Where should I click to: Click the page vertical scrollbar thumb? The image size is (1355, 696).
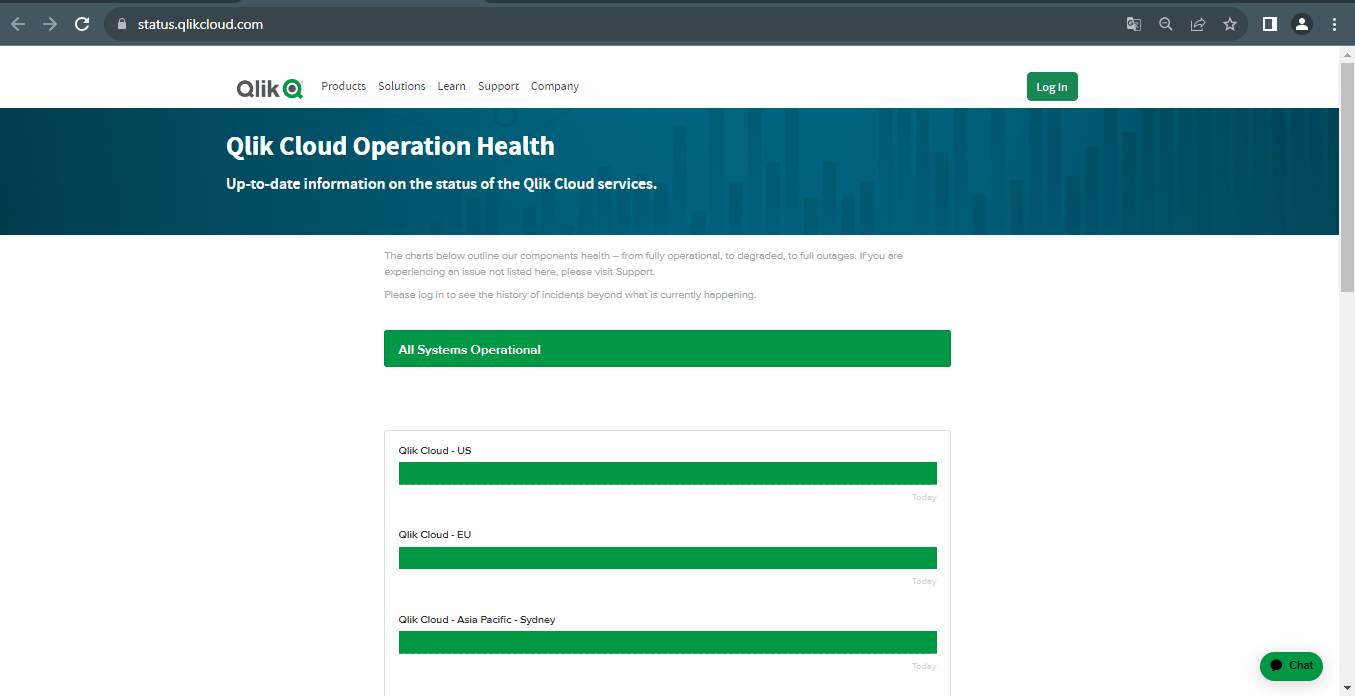coord(1347,177)
